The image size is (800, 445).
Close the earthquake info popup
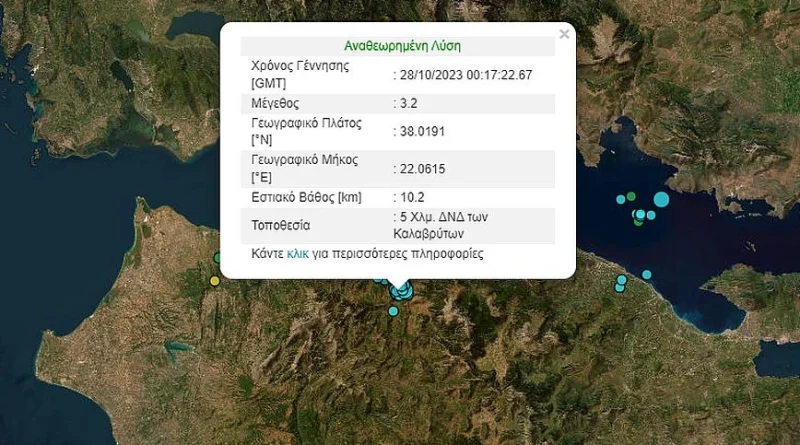(564, 34)
